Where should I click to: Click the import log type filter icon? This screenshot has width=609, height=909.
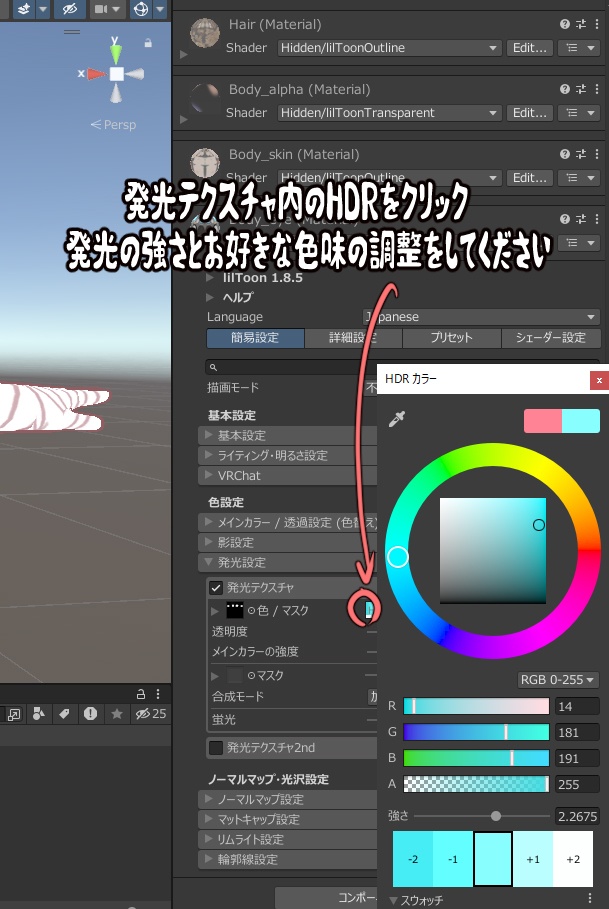pos(90,714)
